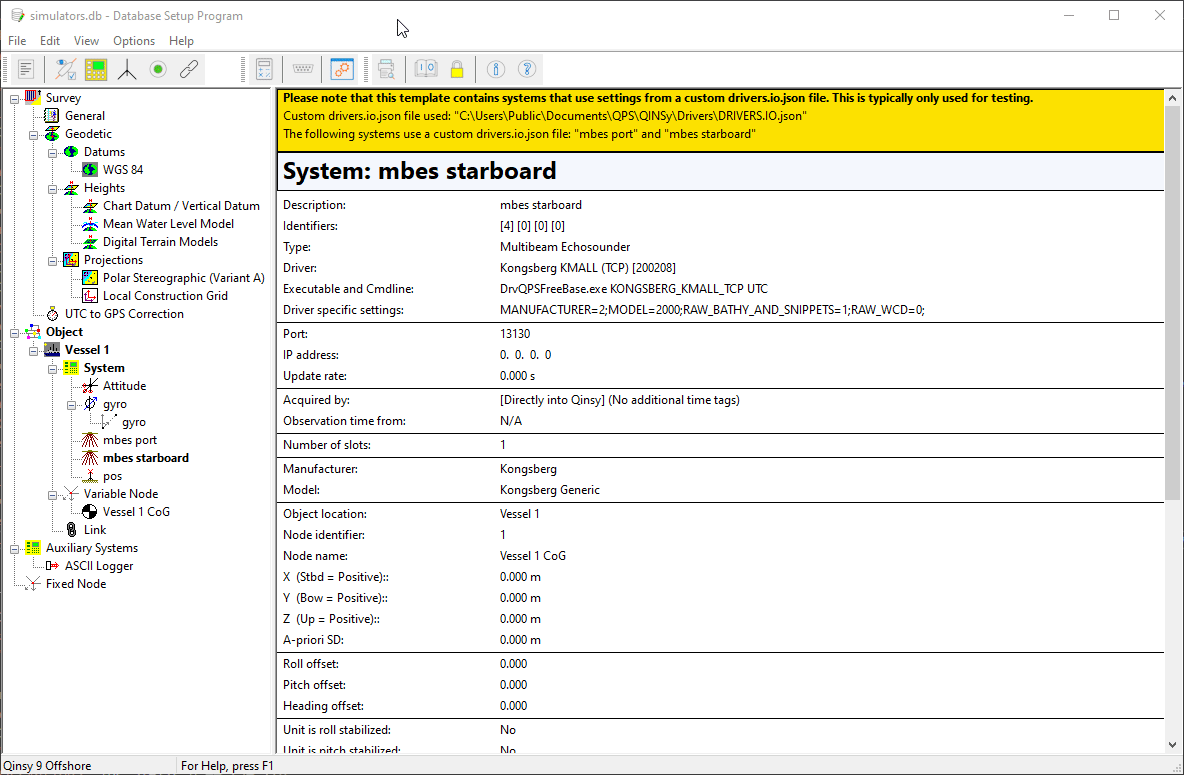Open the Options menu
Viewport: 1184px width, 775px height.
coord(133,41)
